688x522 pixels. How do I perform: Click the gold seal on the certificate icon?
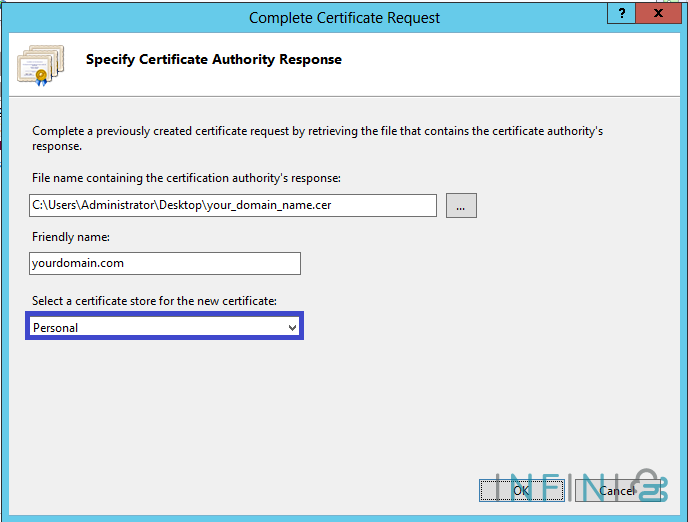click(x=41, y=75)
